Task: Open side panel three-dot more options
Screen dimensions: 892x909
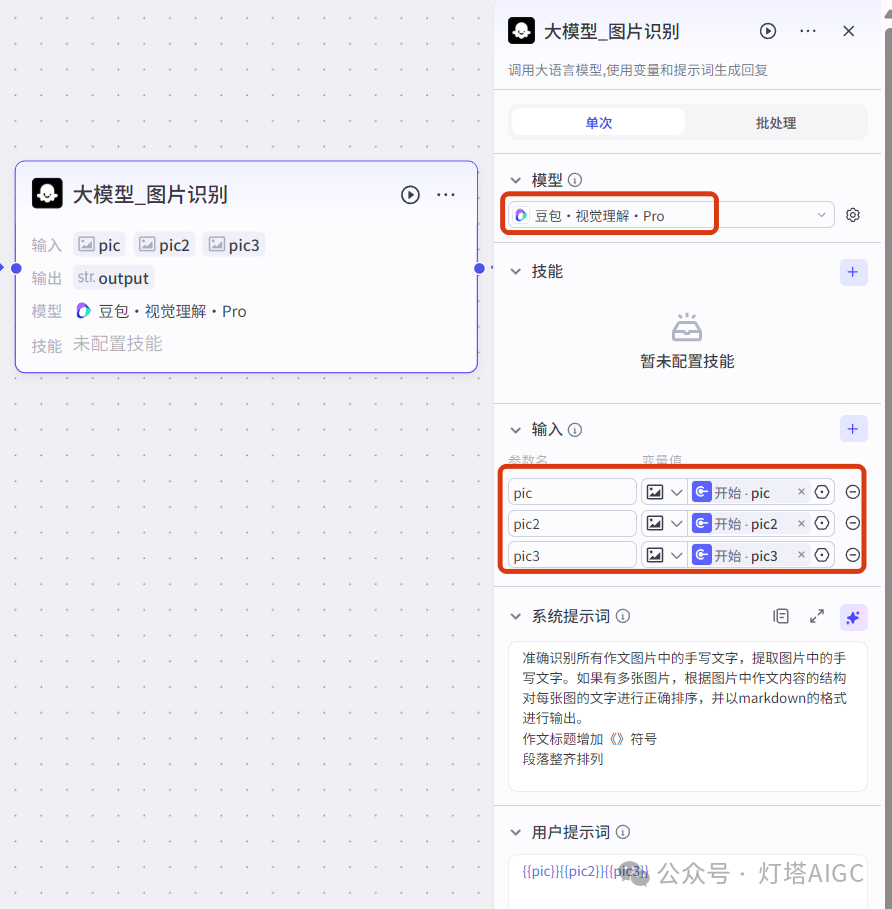Action: [x=808, y=31]
